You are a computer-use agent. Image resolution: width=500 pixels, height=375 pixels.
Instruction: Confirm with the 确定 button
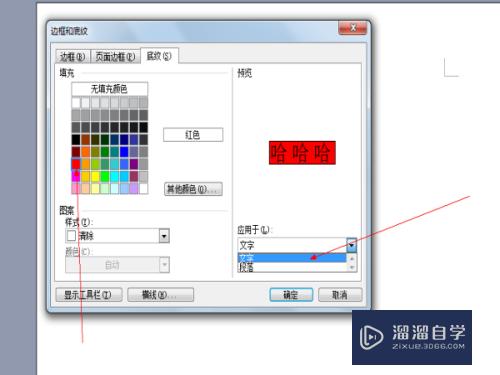click(x=291, y=295)
